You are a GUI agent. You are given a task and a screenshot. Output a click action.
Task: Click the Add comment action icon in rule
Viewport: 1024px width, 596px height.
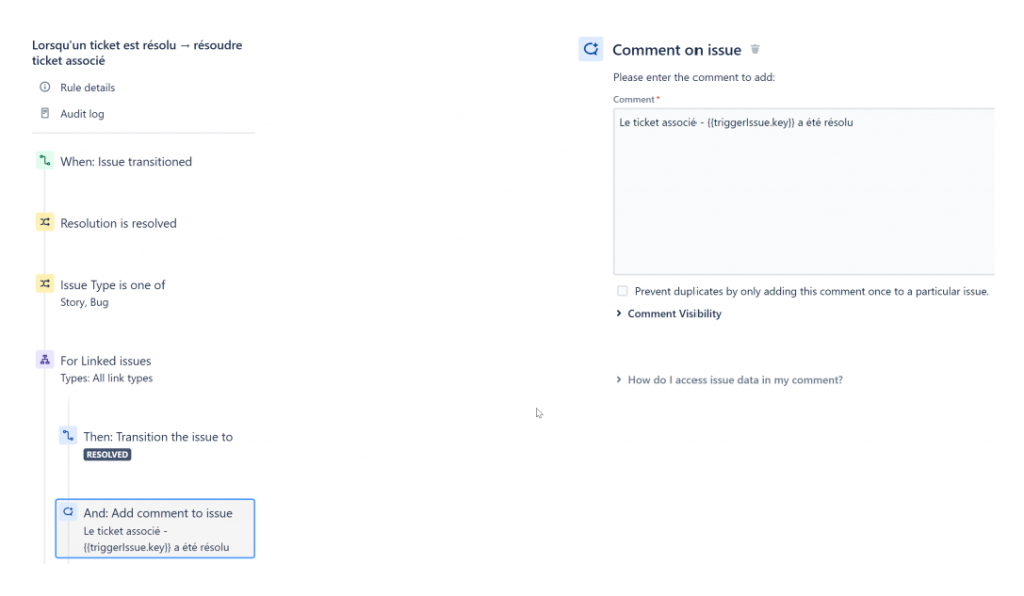(68, 512)
